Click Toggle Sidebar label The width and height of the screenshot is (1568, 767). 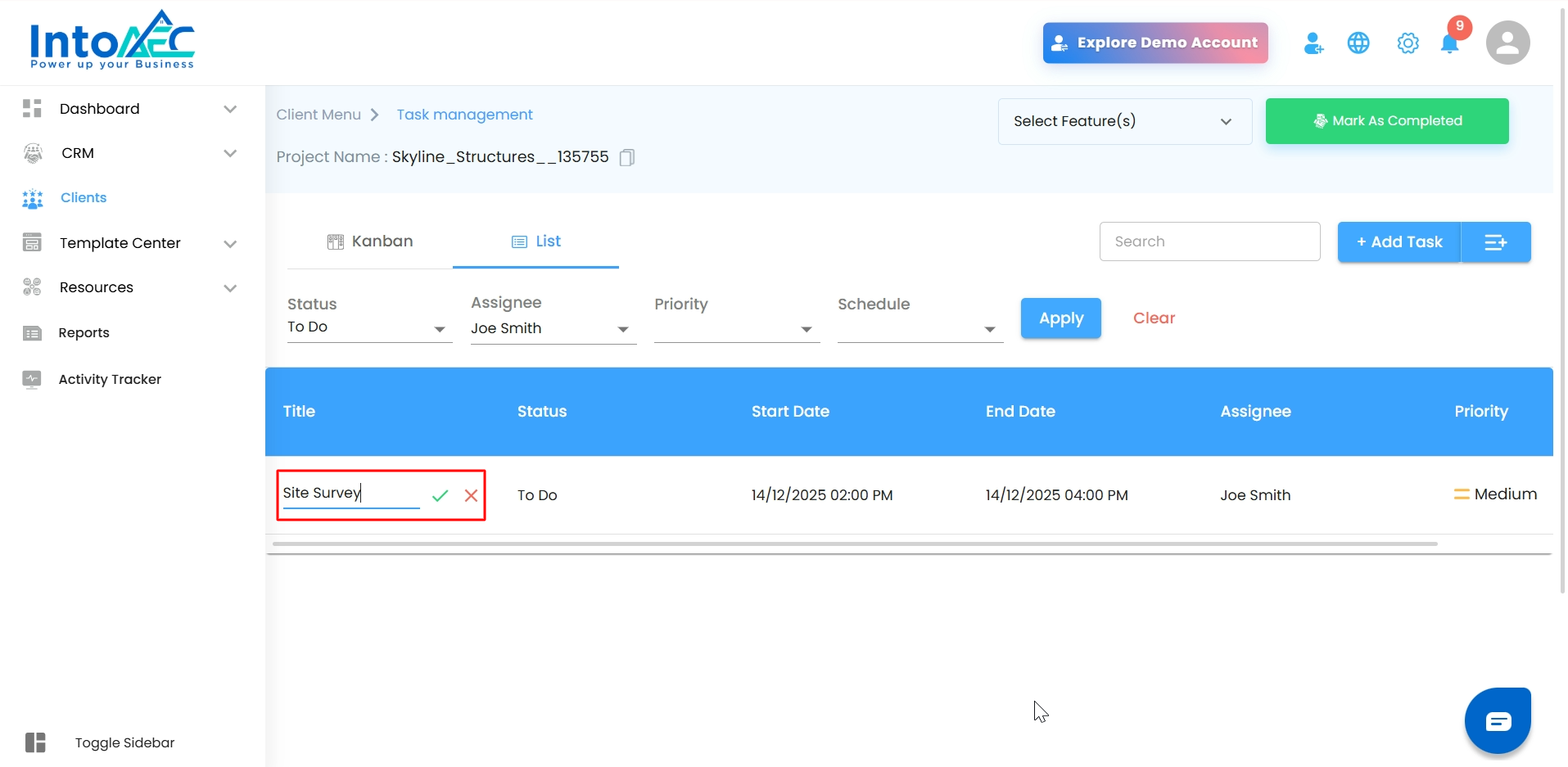124,742
